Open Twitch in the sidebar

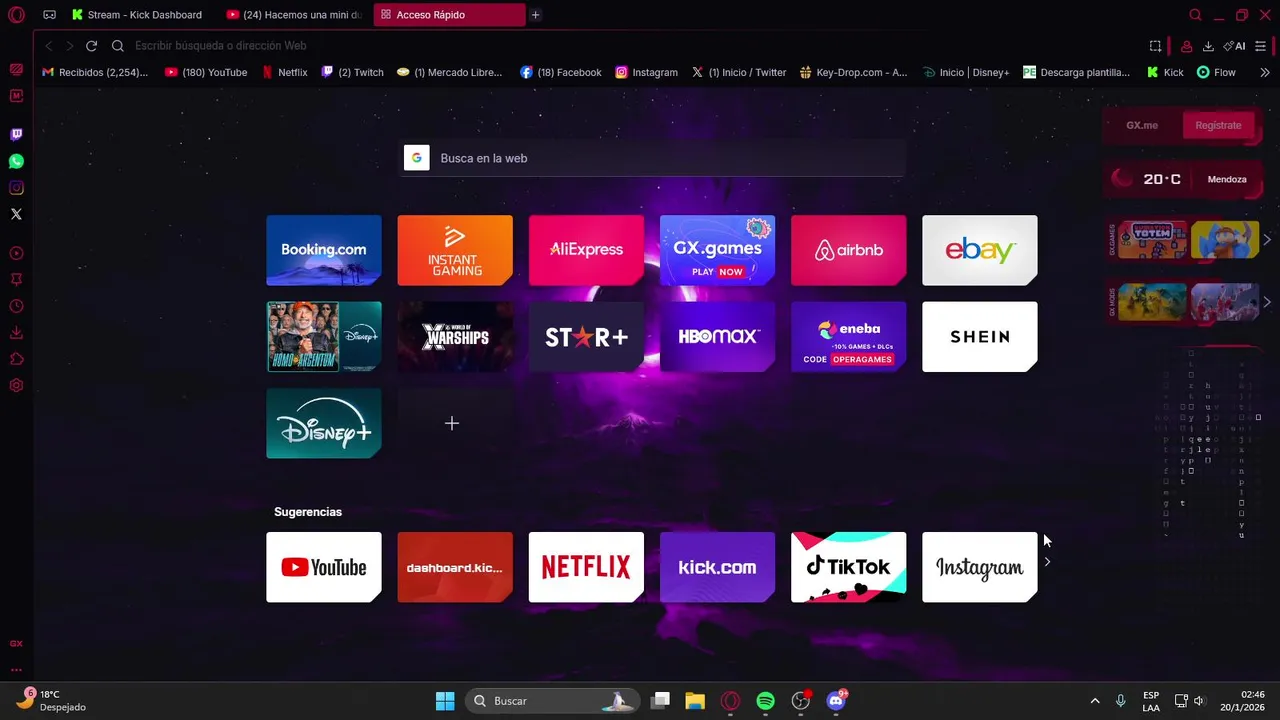point(16,134)
